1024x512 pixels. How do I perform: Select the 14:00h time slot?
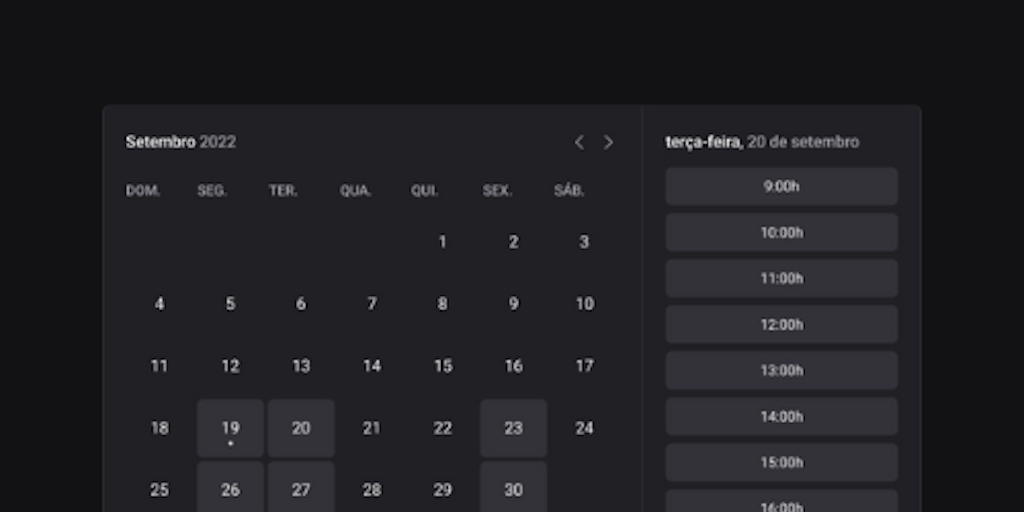781,416
